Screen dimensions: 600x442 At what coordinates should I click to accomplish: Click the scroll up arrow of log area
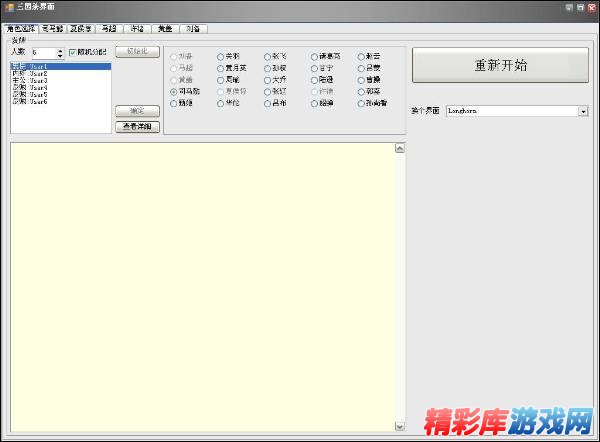pos(400,150)
